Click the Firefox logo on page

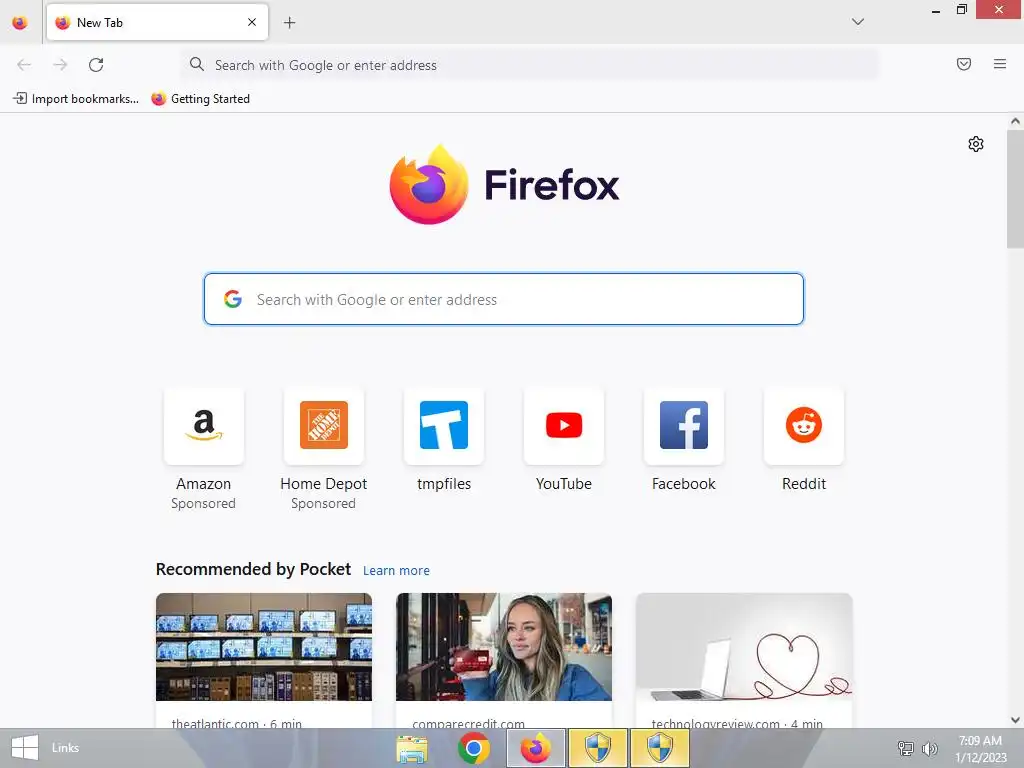(x=429, y=184)
